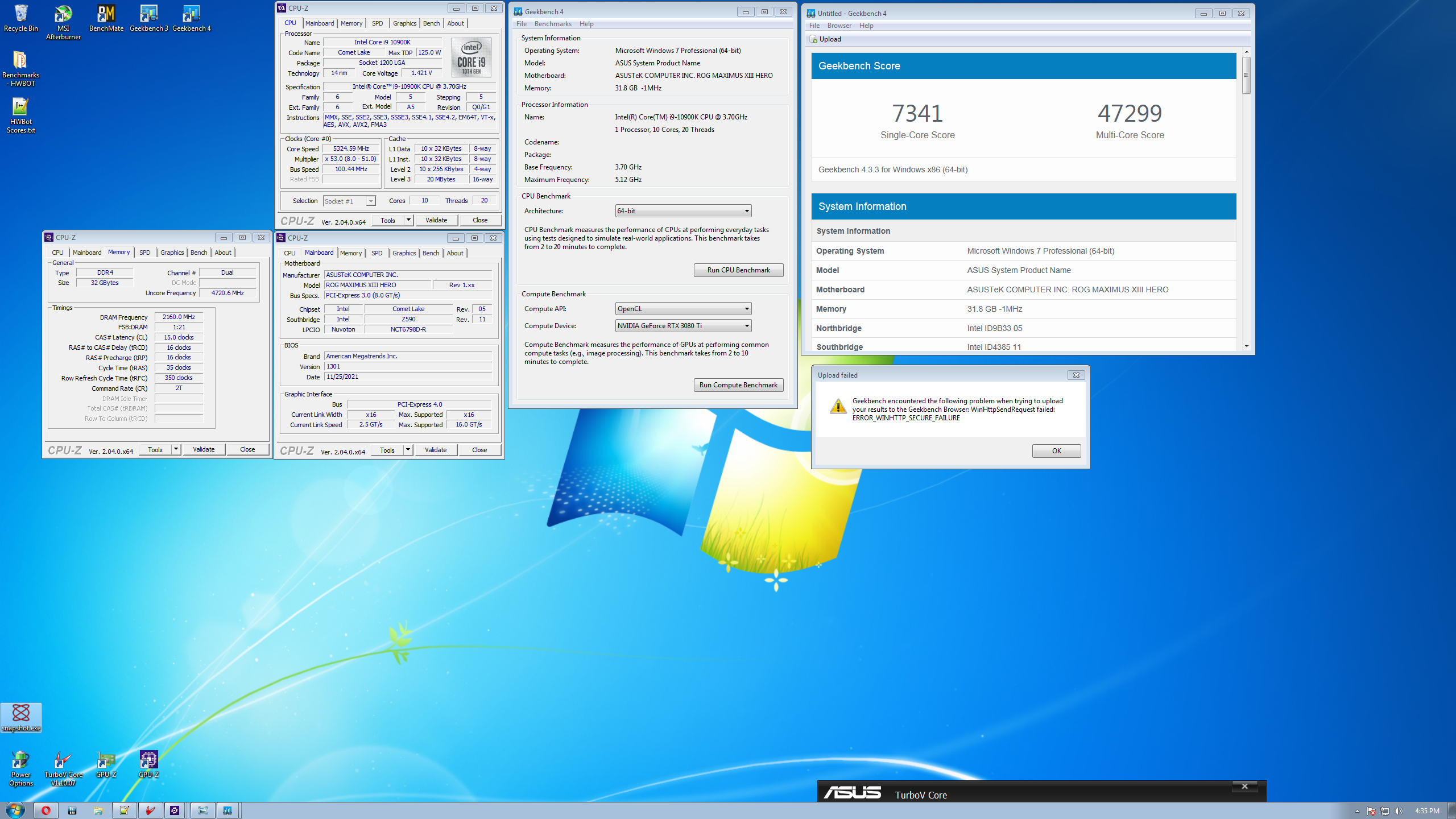Expand Tools arrow in CPU-Z Mainboard window

coord(408,450)
